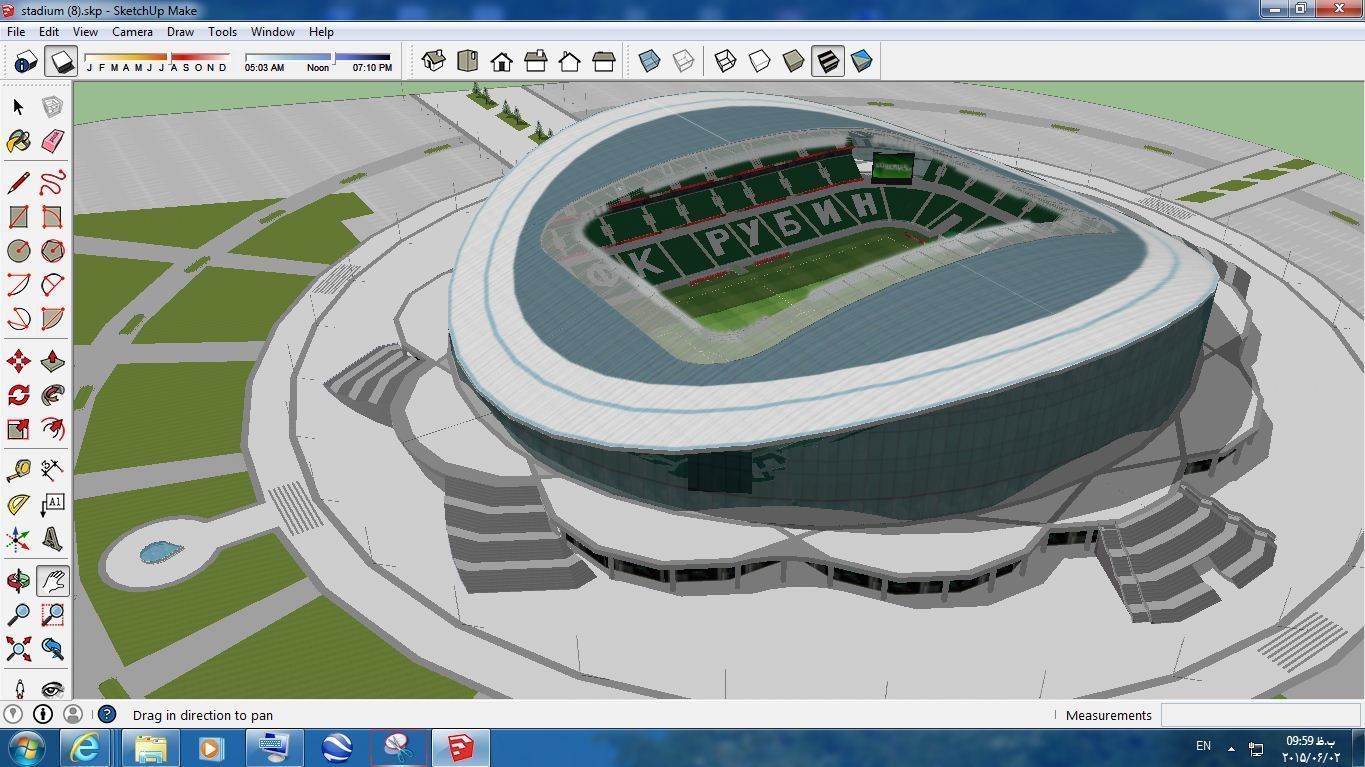1365x767 pixels.
Task: Open the View menu
Action: tap(85, 32)
